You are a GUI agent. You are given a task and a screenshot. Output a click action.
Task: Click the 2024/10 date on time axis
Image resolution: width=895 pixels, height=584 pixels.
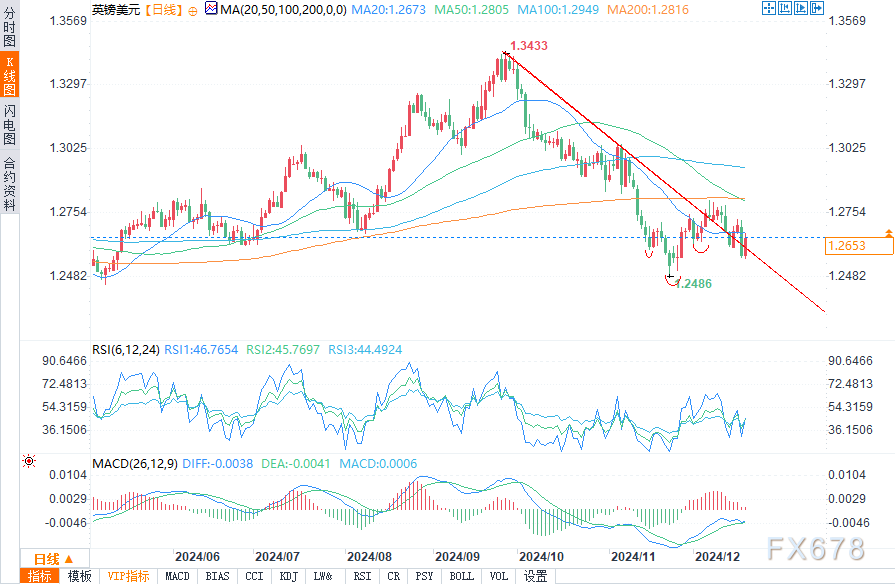[x=541, y=557]
